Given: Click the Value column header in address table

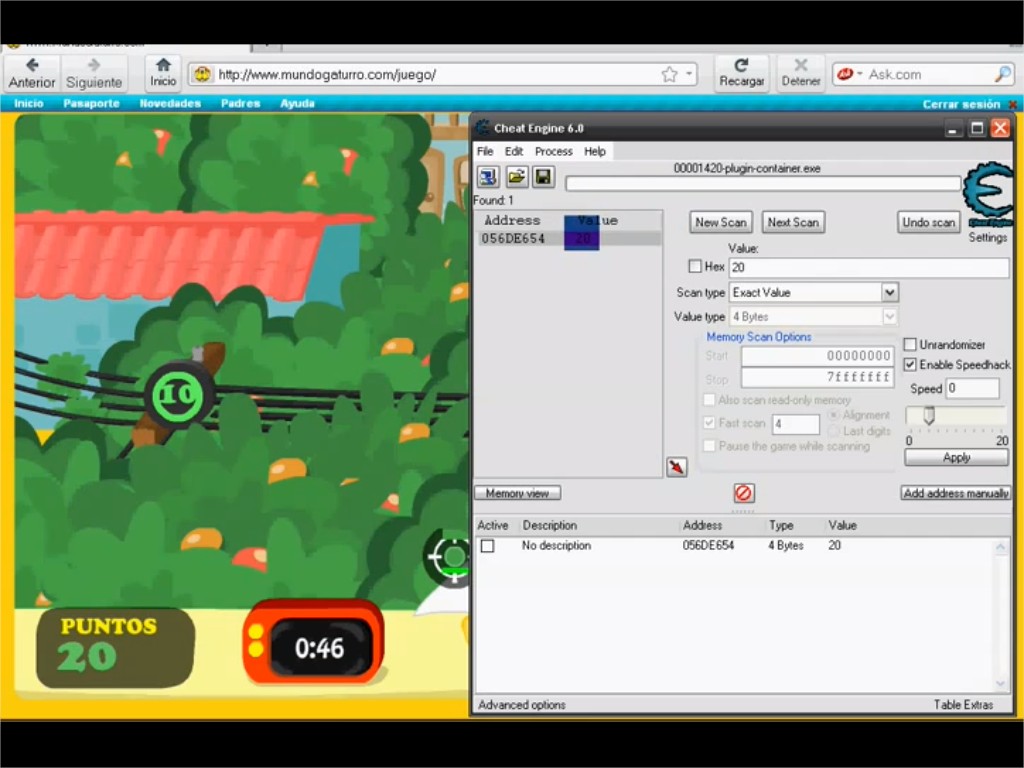Looking at the screenshot, I should pos(842,525).
